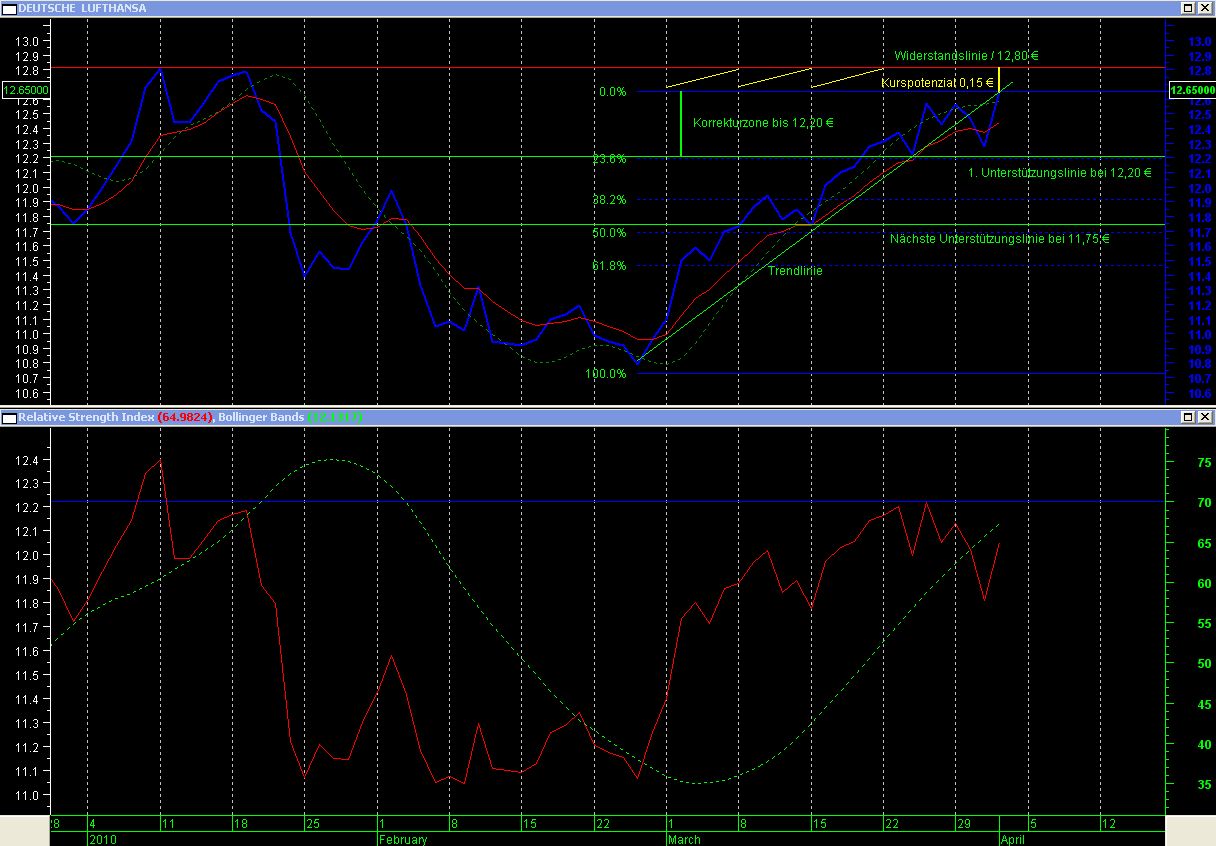This screenshot has height=846, width=1216.
Task: Maximize the DEUTSCHE LUFTHANSA price pane
Action: pyautogui.click(x=1188, y=7)
